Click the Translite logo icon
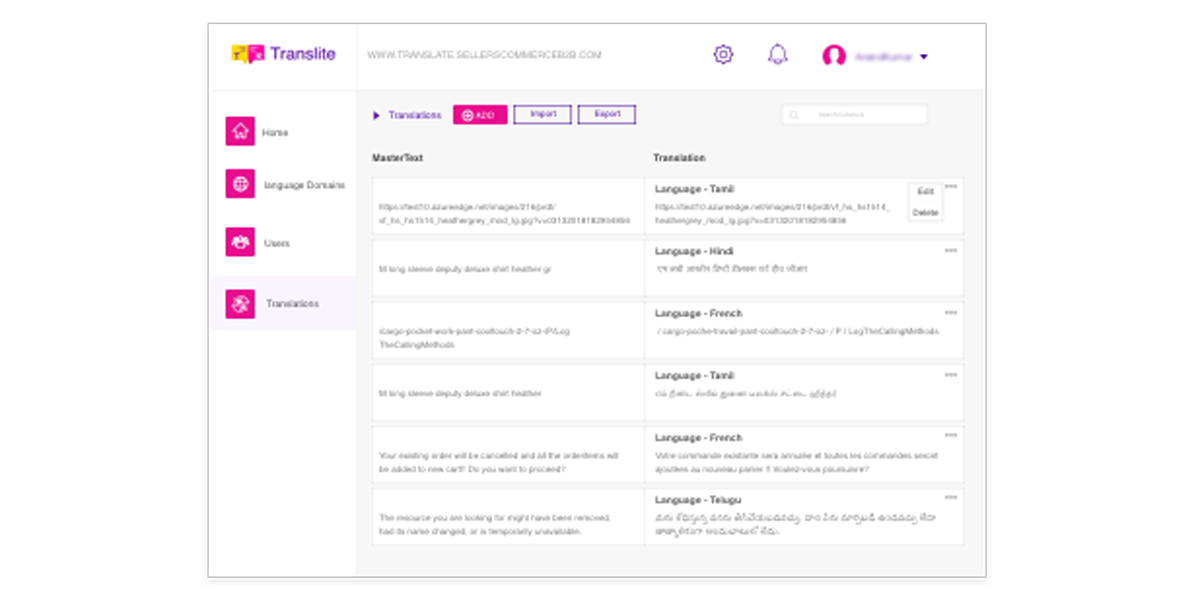The image size is (1200, 600). (247, 55)
